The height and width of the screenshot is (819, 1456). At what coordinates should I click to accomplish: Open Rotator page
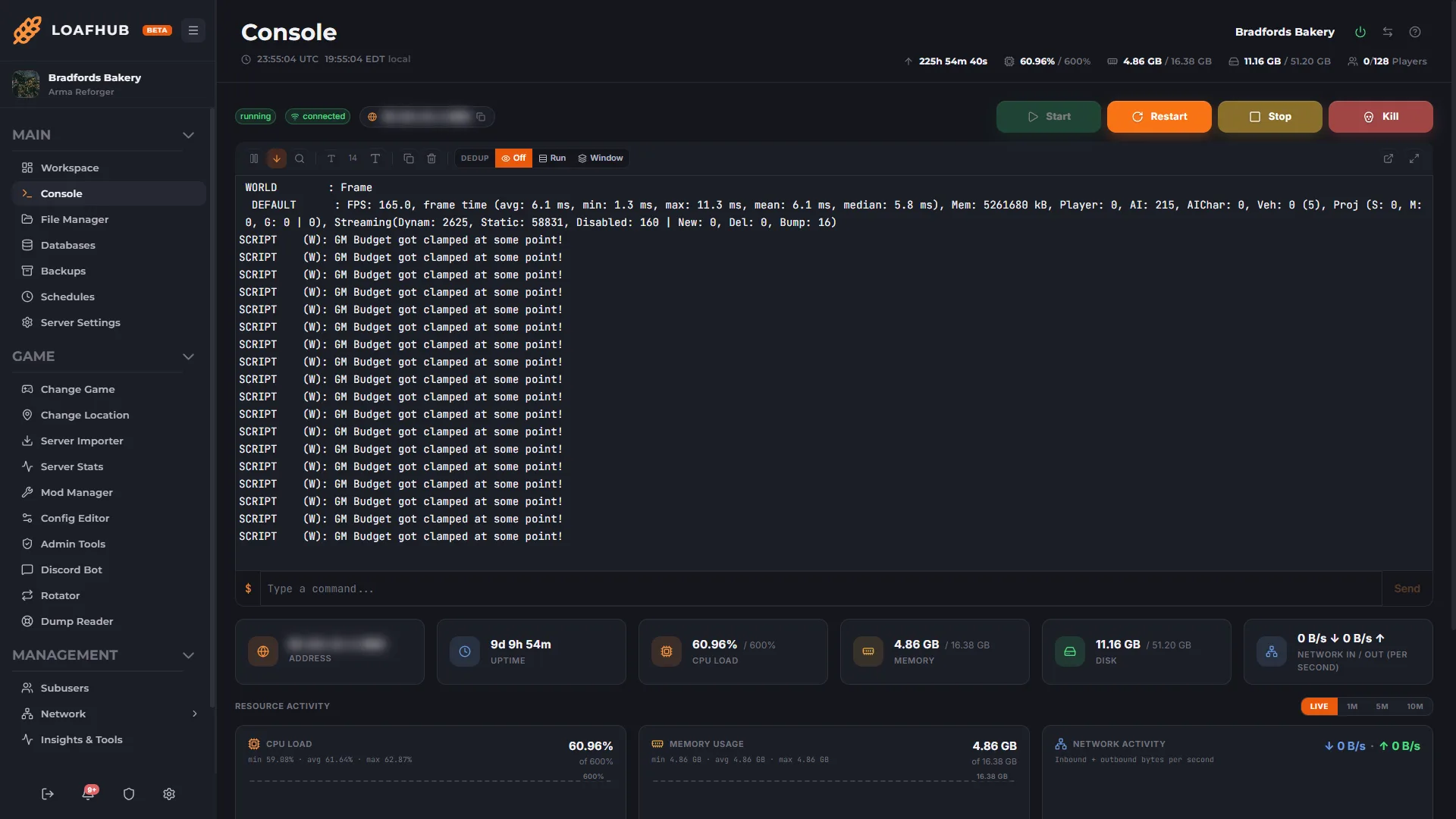(x=108, y=595)
